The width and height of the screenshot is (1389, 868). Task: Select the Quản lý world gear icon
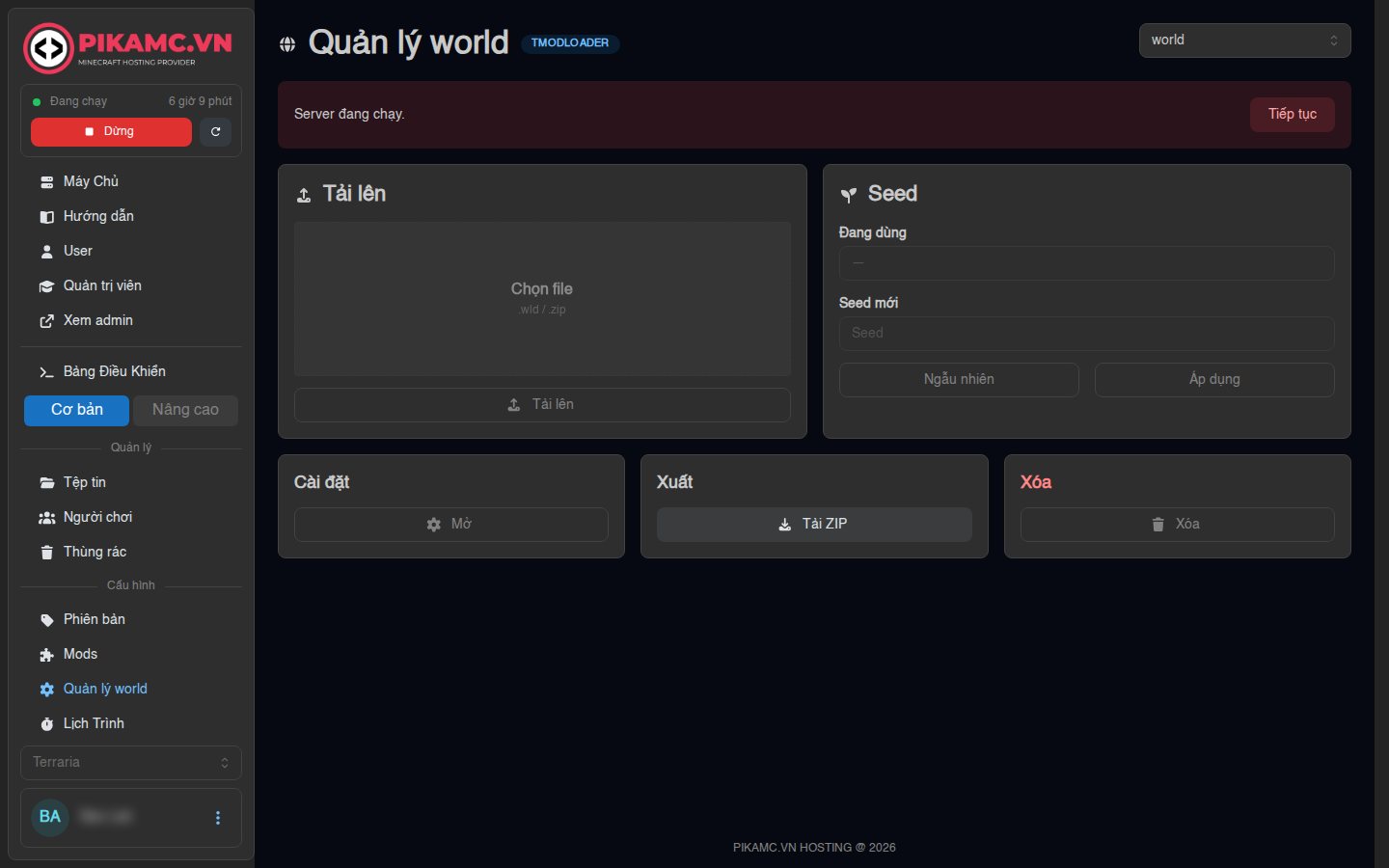[46, 690]
